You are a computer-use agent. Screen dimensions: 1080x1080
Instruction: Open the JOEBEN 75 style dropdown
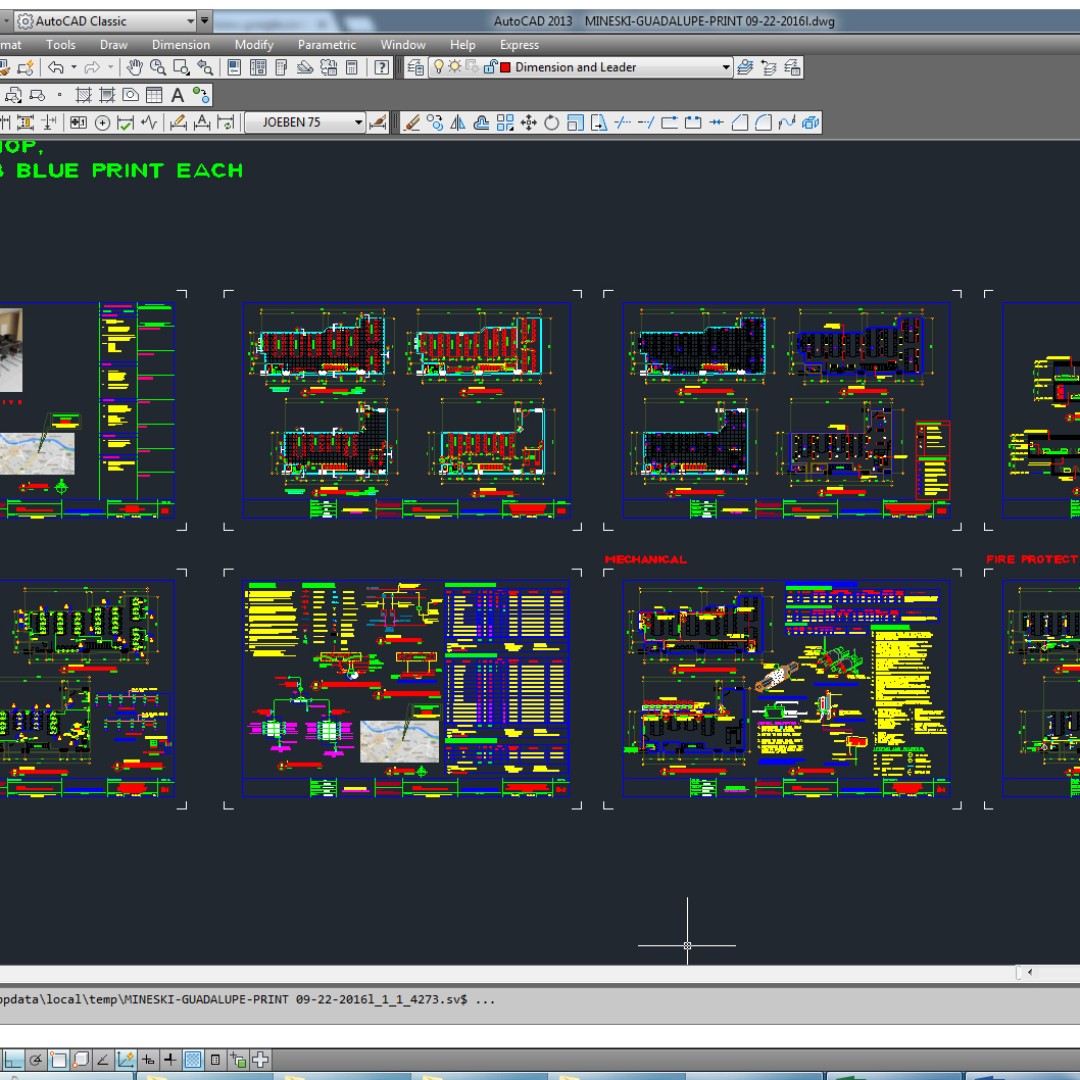click(359, 123)
